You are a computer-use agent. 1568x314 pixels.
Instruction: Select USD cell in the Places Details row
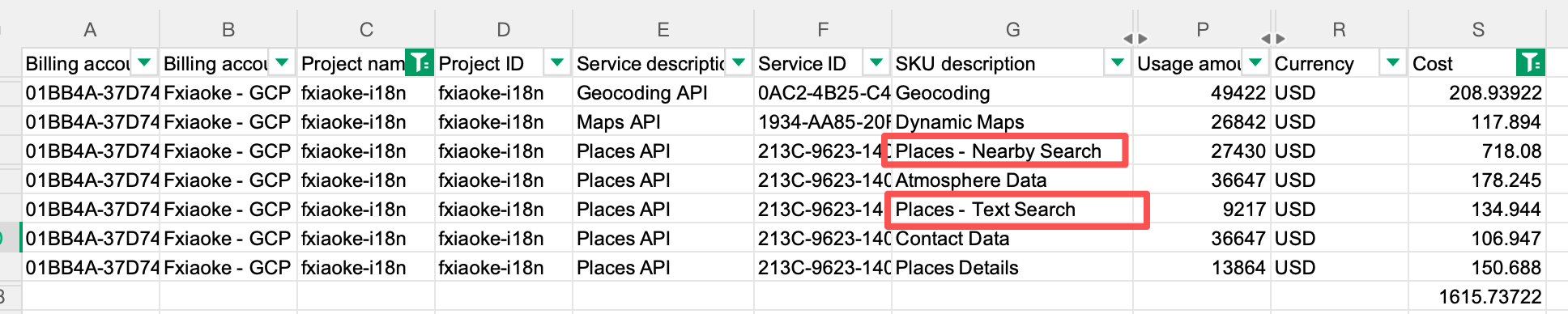click(x=1340, y=267)
